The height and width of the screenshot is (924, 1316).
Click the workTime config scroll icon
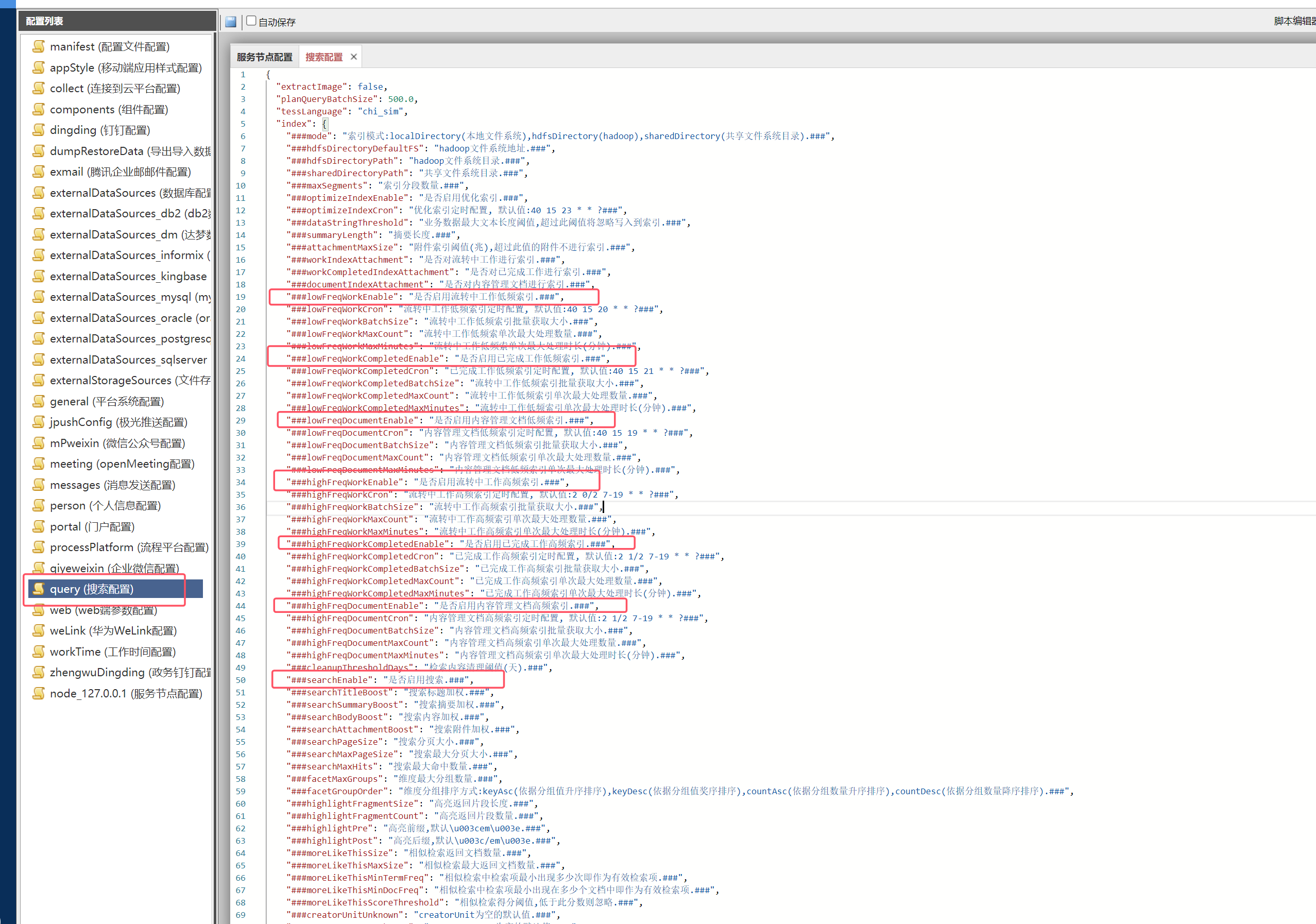pos(39,652)
